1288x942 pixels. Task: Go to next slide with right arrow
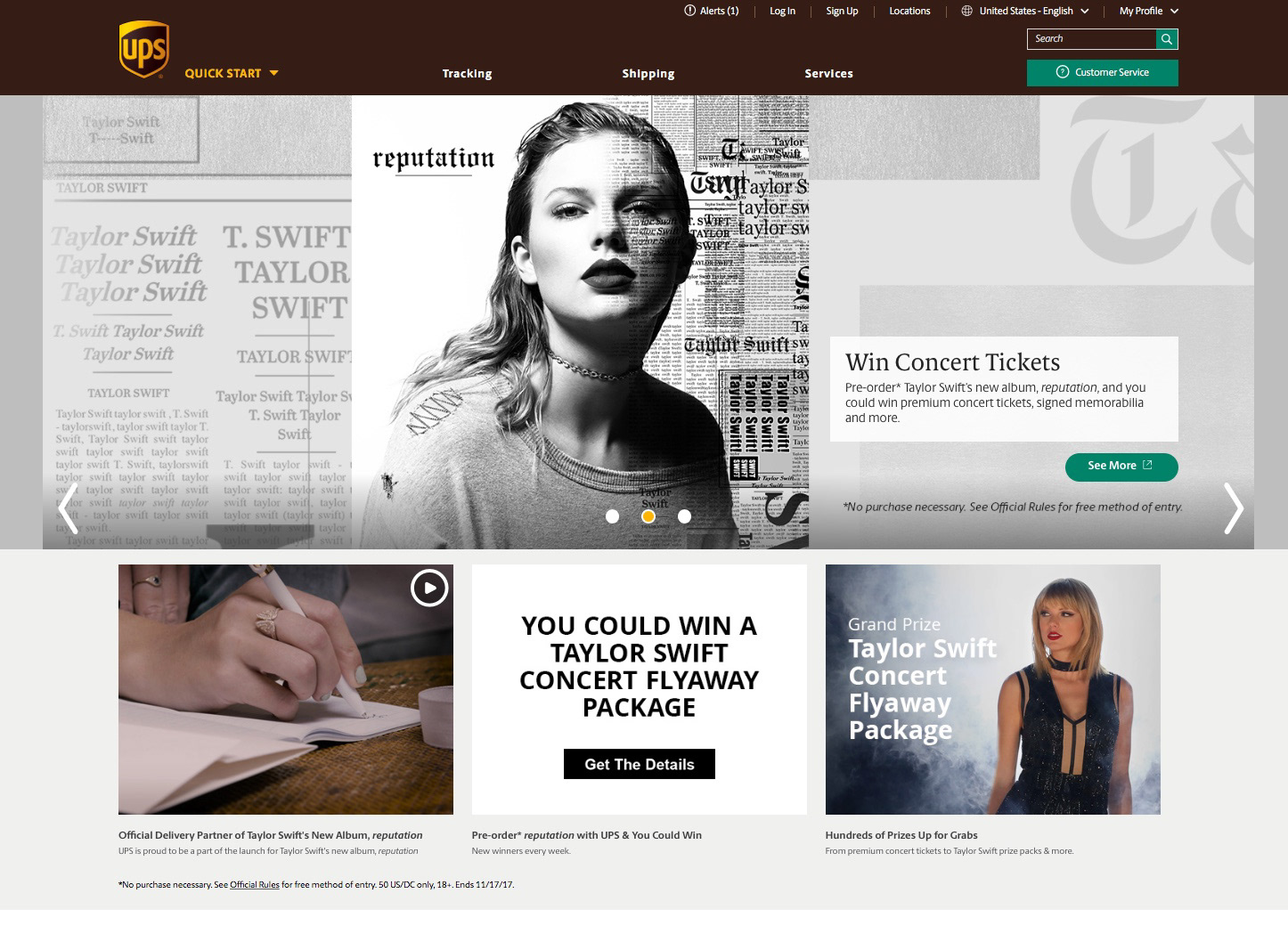tap(1233, 508)
